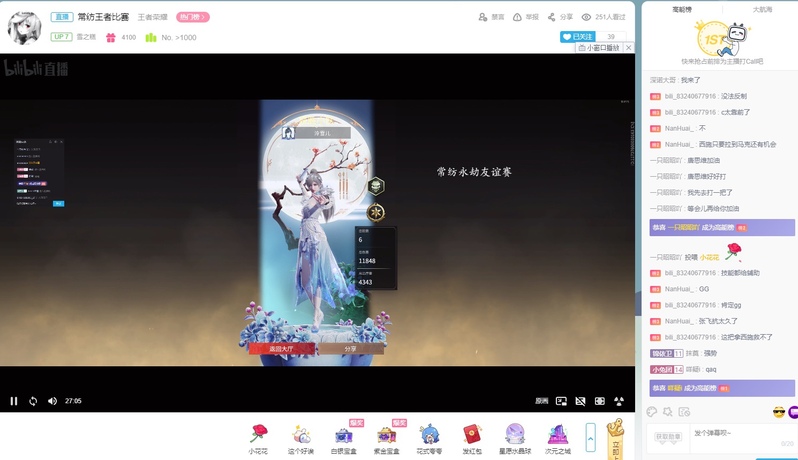The width and height of the screenshot is (798, 460).
Task: Click the brown 分享 button in the game screen
Action: [x=351, y=349]
